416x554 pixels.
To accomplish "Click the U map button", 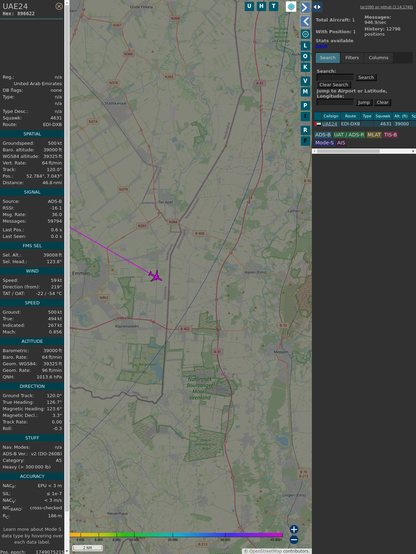I will (249, 6).
